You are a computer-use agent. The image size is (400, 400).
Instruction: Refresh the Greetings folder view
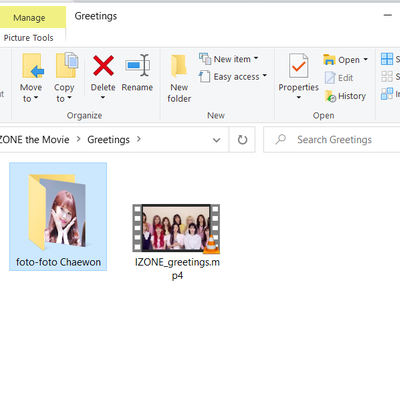[242, 140]
